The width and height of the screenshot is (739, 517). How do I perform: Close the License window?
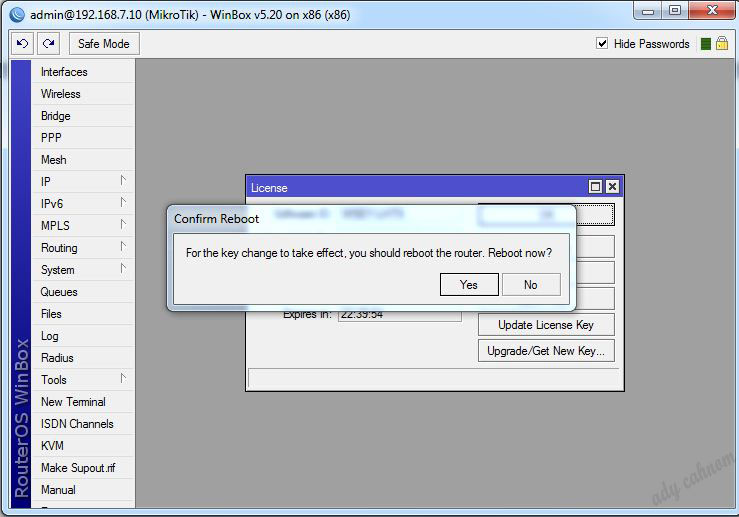point(612,187)
